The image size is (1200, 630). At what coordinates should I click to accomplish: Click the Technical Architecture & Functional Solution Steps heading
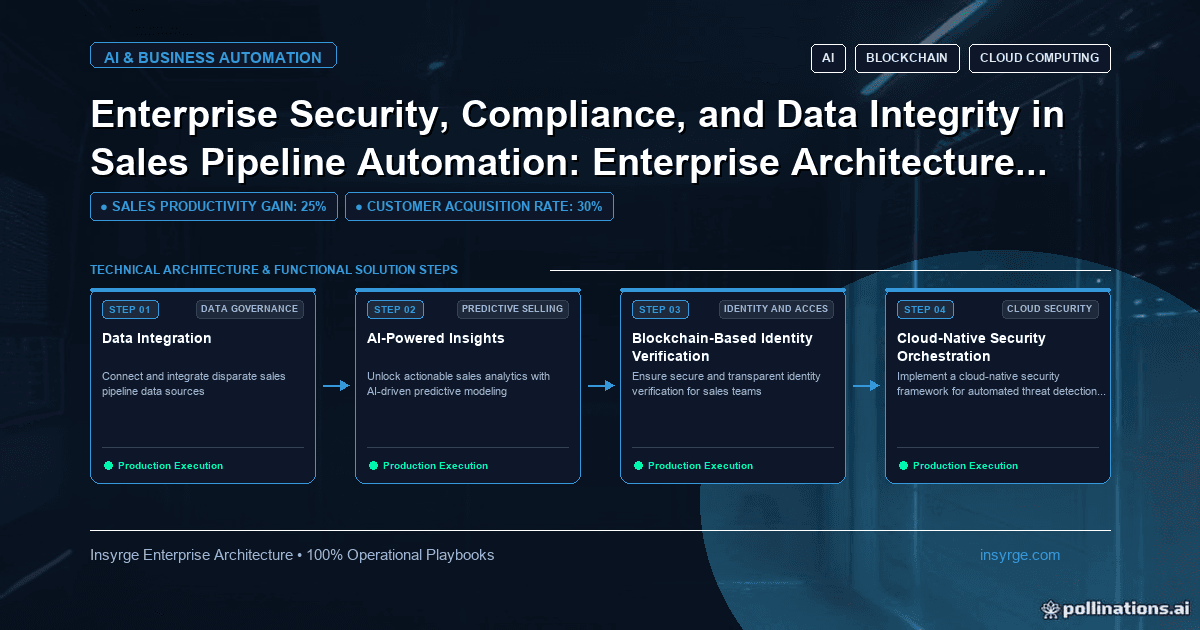pos(274,270)
